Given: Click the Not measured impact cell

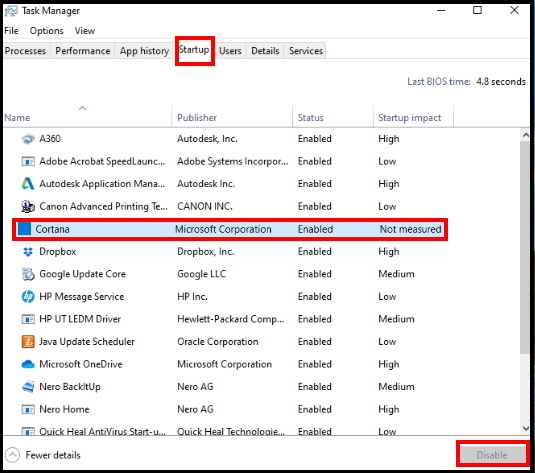Looking at the screenshot, I should pos(410,229).
